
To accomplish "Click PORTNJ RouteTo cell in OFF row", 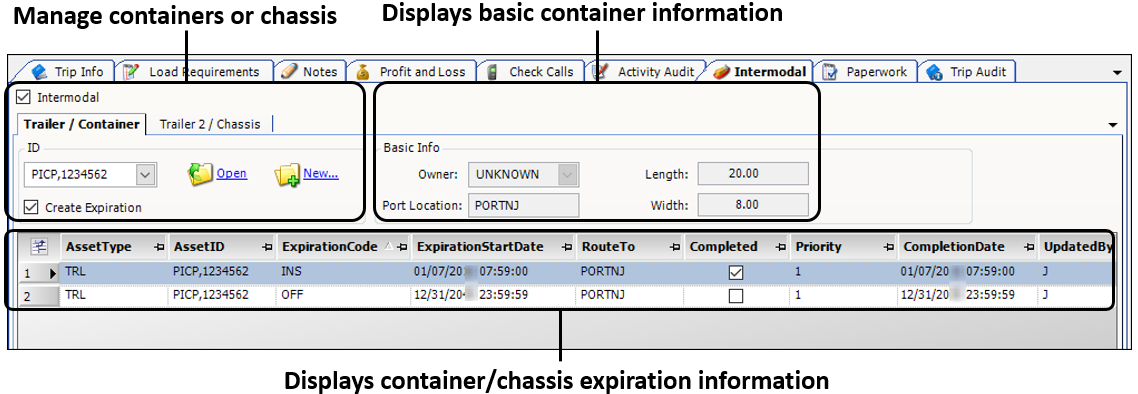I will pyautogui.click(x=629, y=295).
